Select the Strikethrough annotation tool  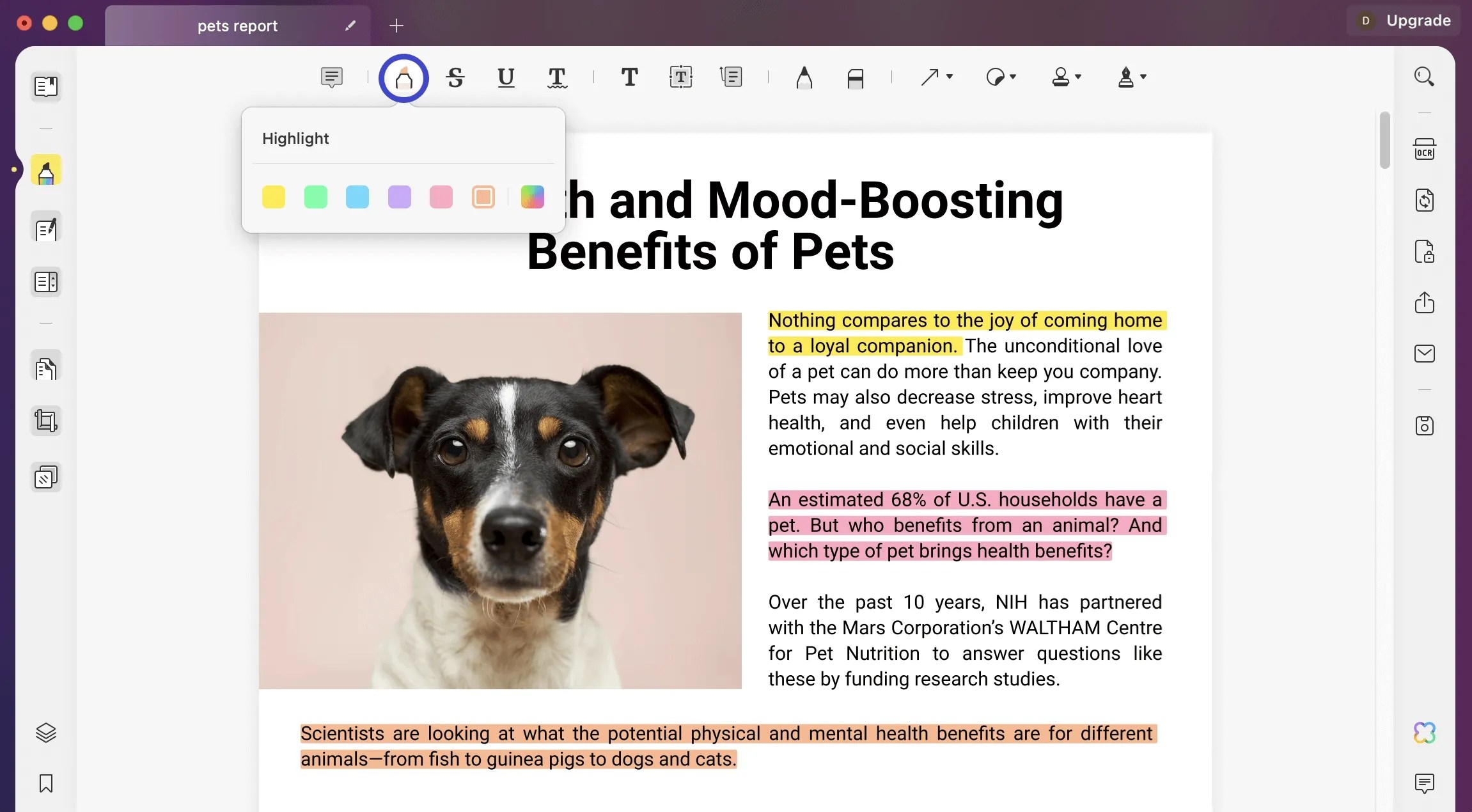[x=455, y=77]
